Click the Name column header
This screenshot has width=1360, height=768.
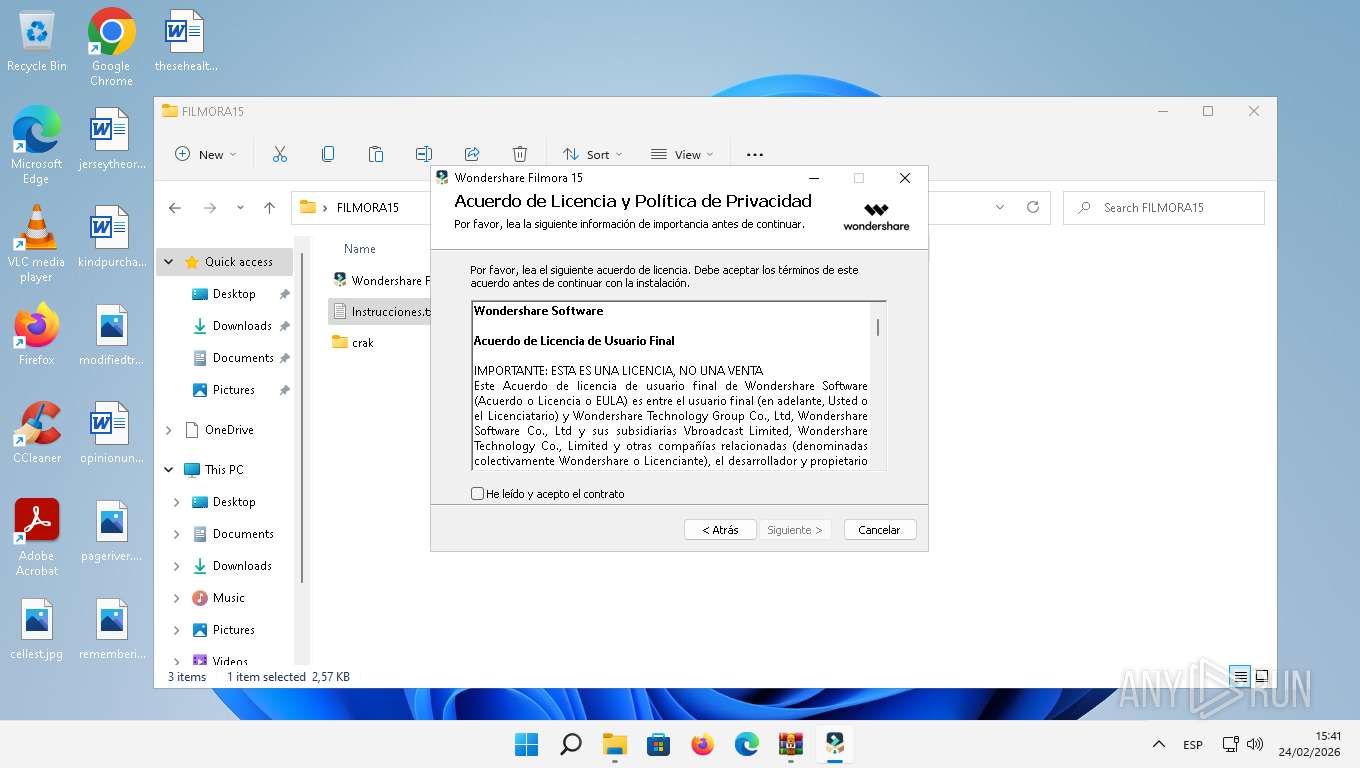click(360, 249)
